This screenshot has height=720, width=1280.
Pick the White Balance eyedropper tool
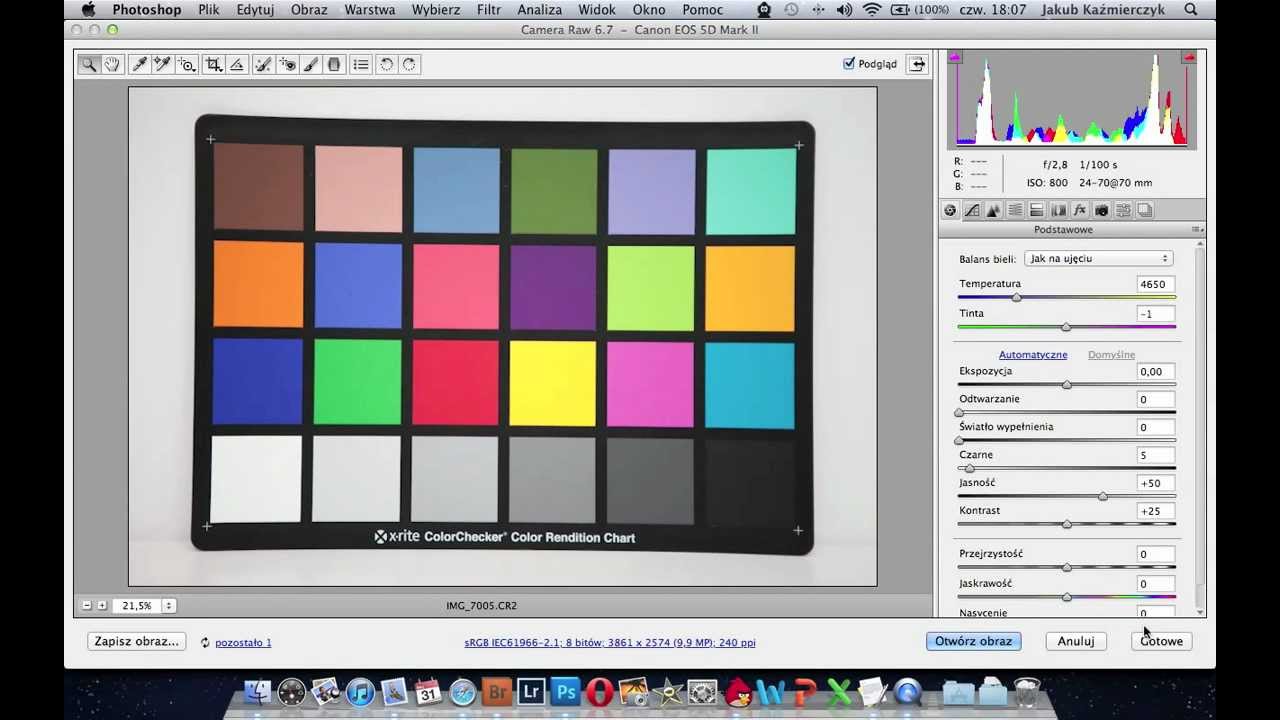pos(139,64)
